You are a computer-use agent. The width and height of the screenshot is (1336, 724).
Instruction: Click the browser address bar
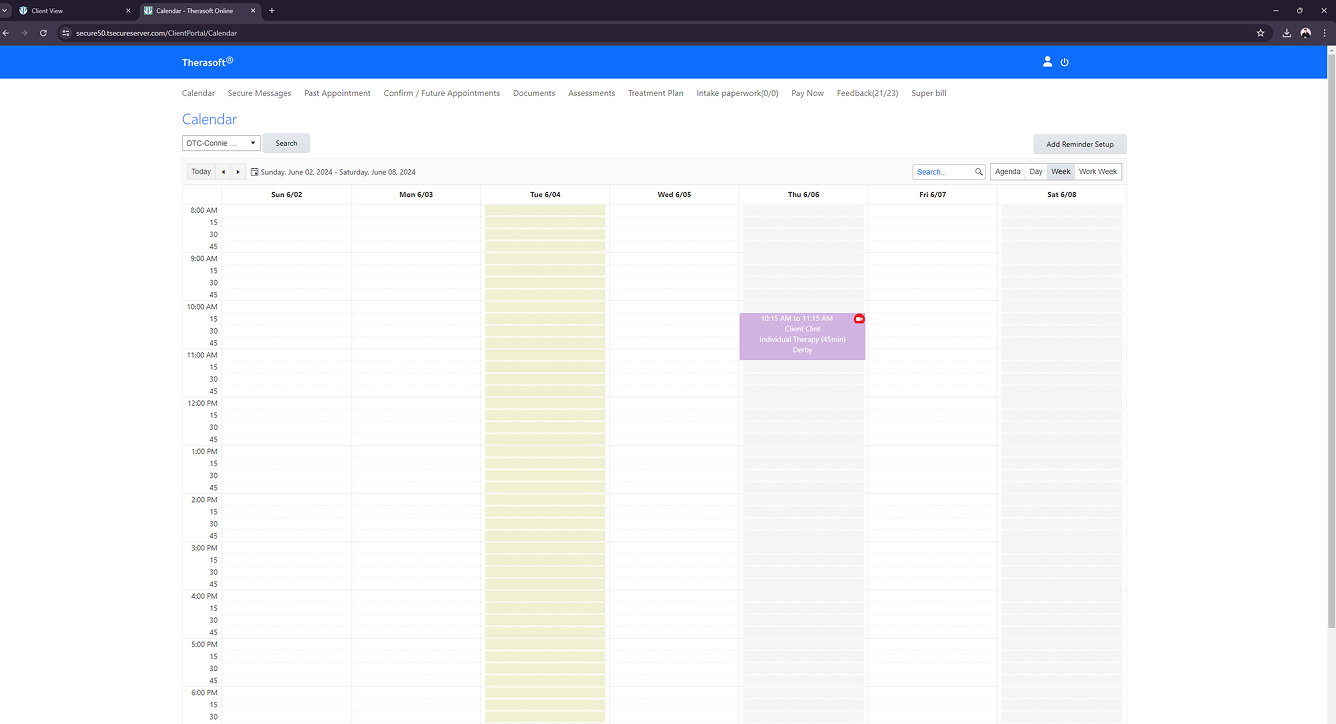pyautogui.click(x=660, y=33)
